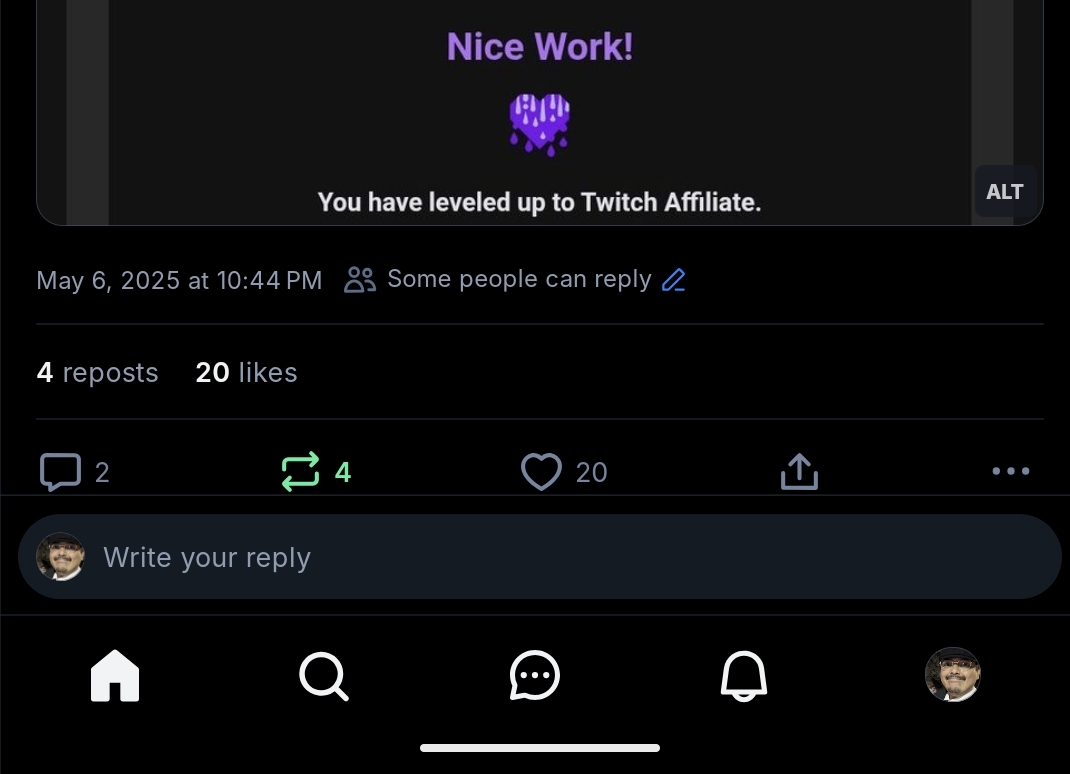Open the three-dot post options menu
This screenshot has width=1070, height=774.
tap(1010, 471)
